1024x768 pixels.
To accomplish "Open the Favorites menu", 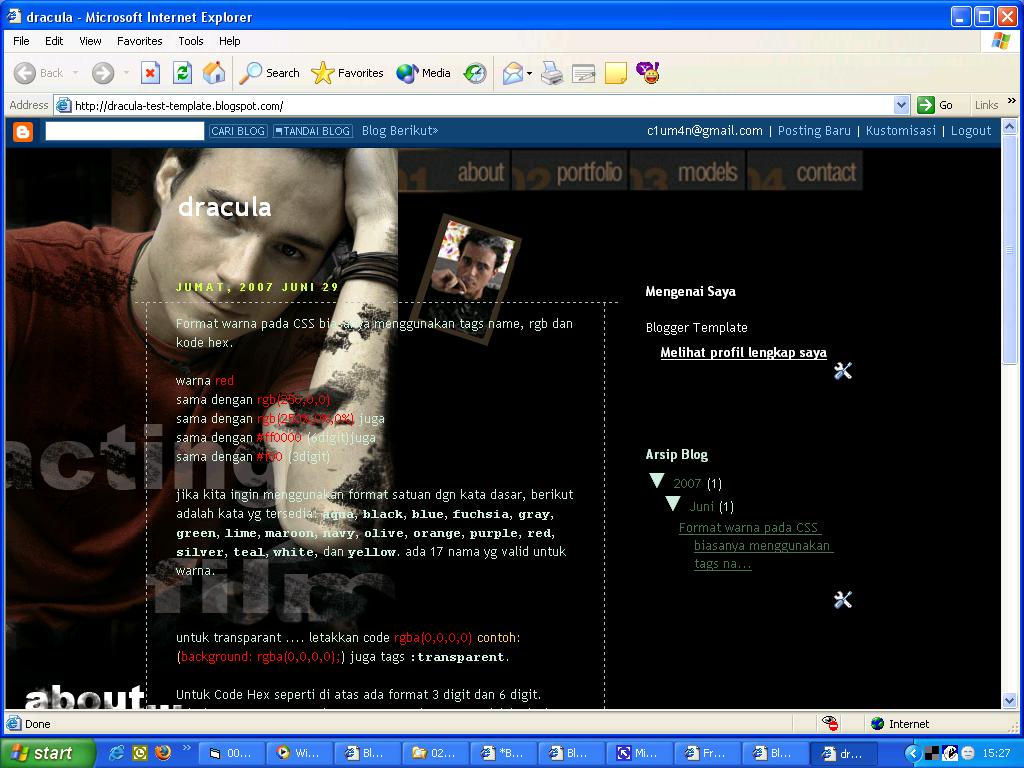I will (140, 41).
